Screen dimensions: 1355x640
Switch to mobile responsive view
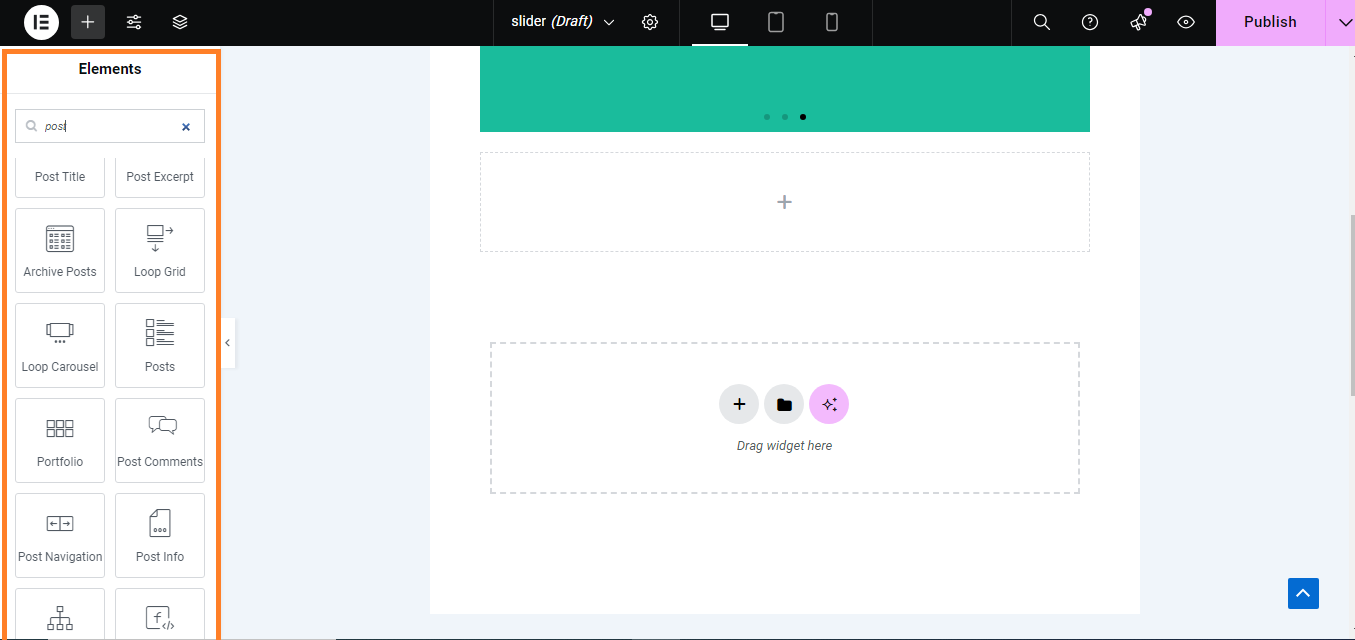[x=832, y=22]
